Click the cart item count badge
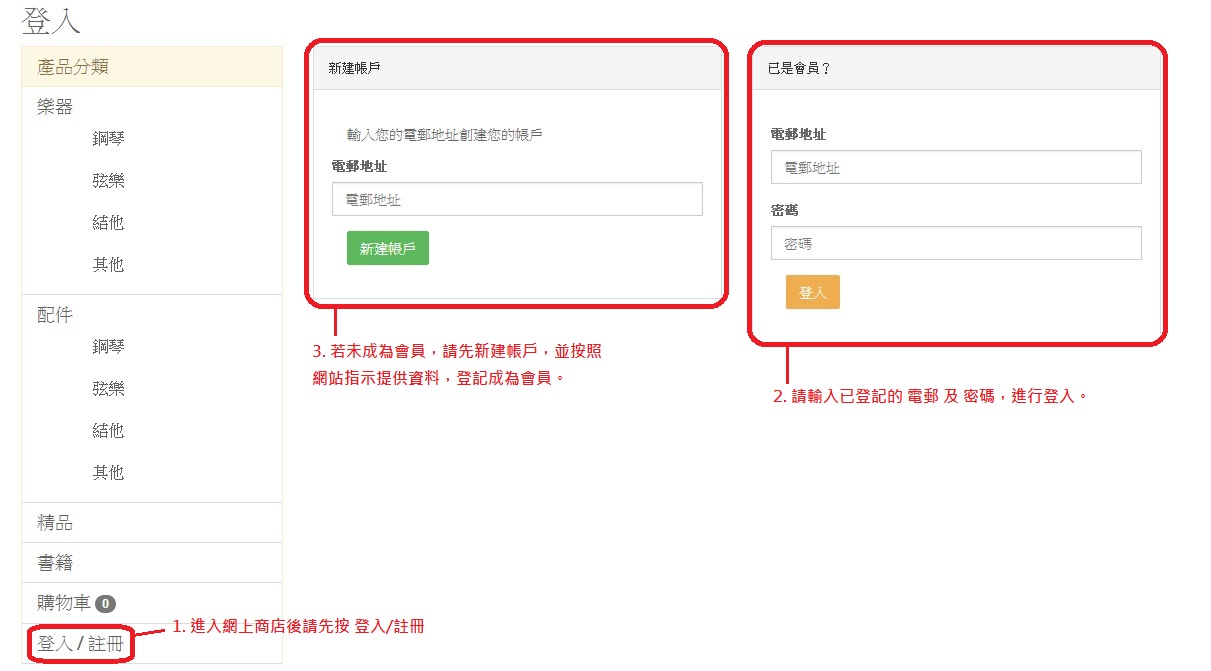The width and height of the screenshot is (1211, 671). pyautogui.click(x=105, y=604)
